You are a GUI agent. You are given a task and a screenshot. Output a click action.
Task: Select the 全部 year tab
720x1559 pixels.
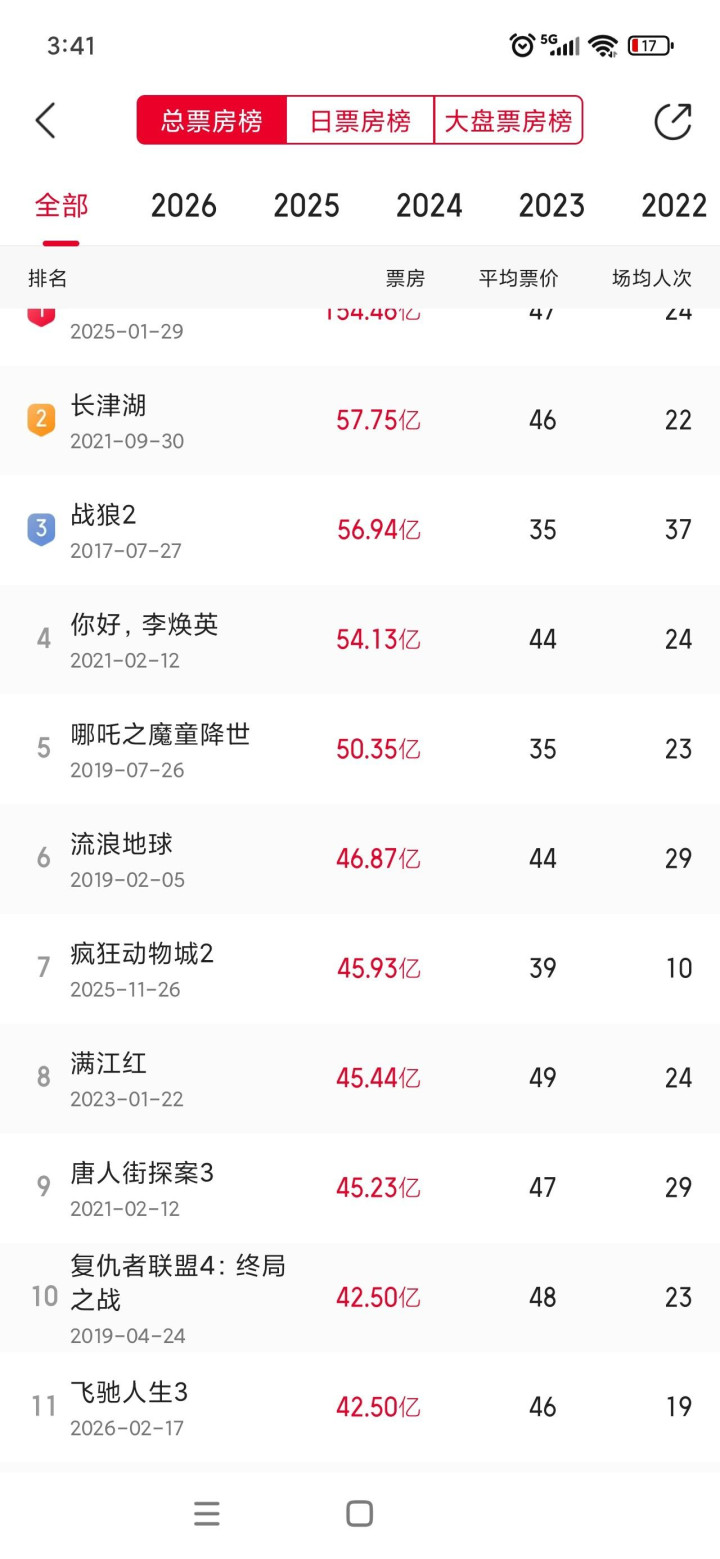pyautogui.click(x=61, y=206)
